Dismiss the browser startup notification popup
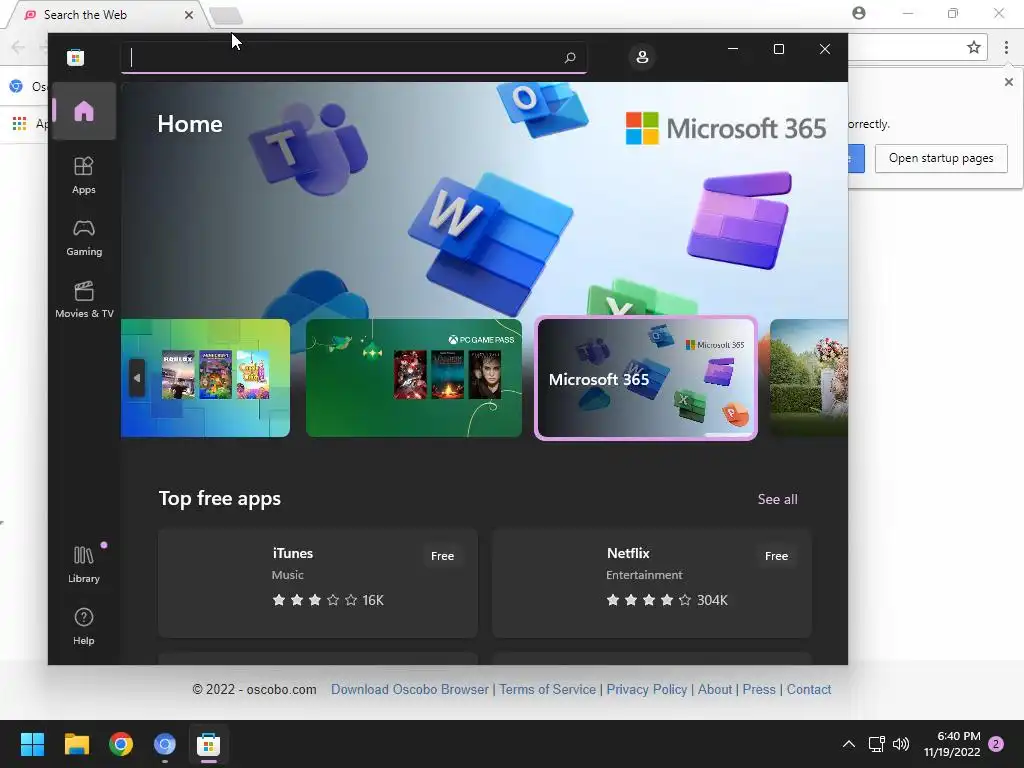Viewport: 1024px width, 768px height. click(1008, 82)
